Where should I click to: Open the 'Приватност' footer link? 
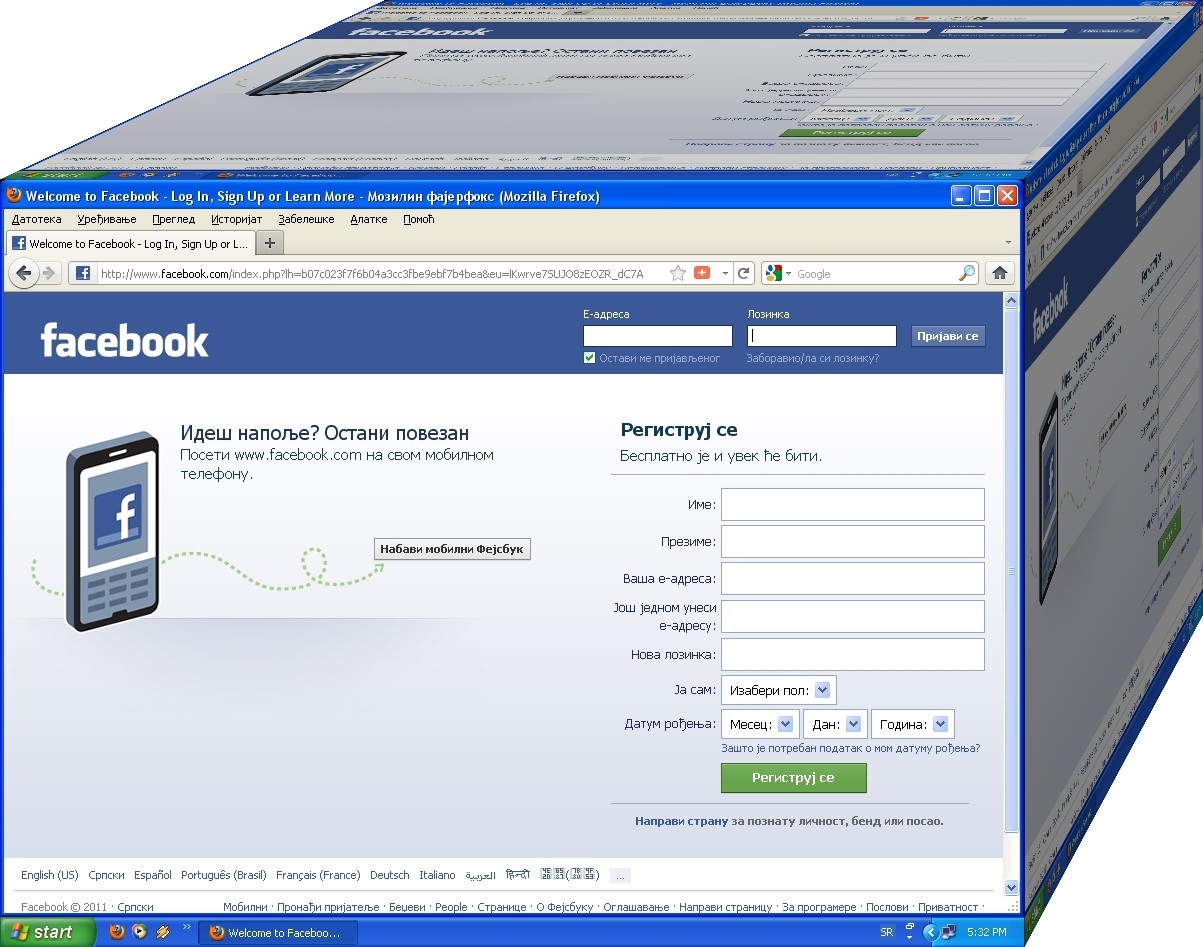(x=948, y=907)
